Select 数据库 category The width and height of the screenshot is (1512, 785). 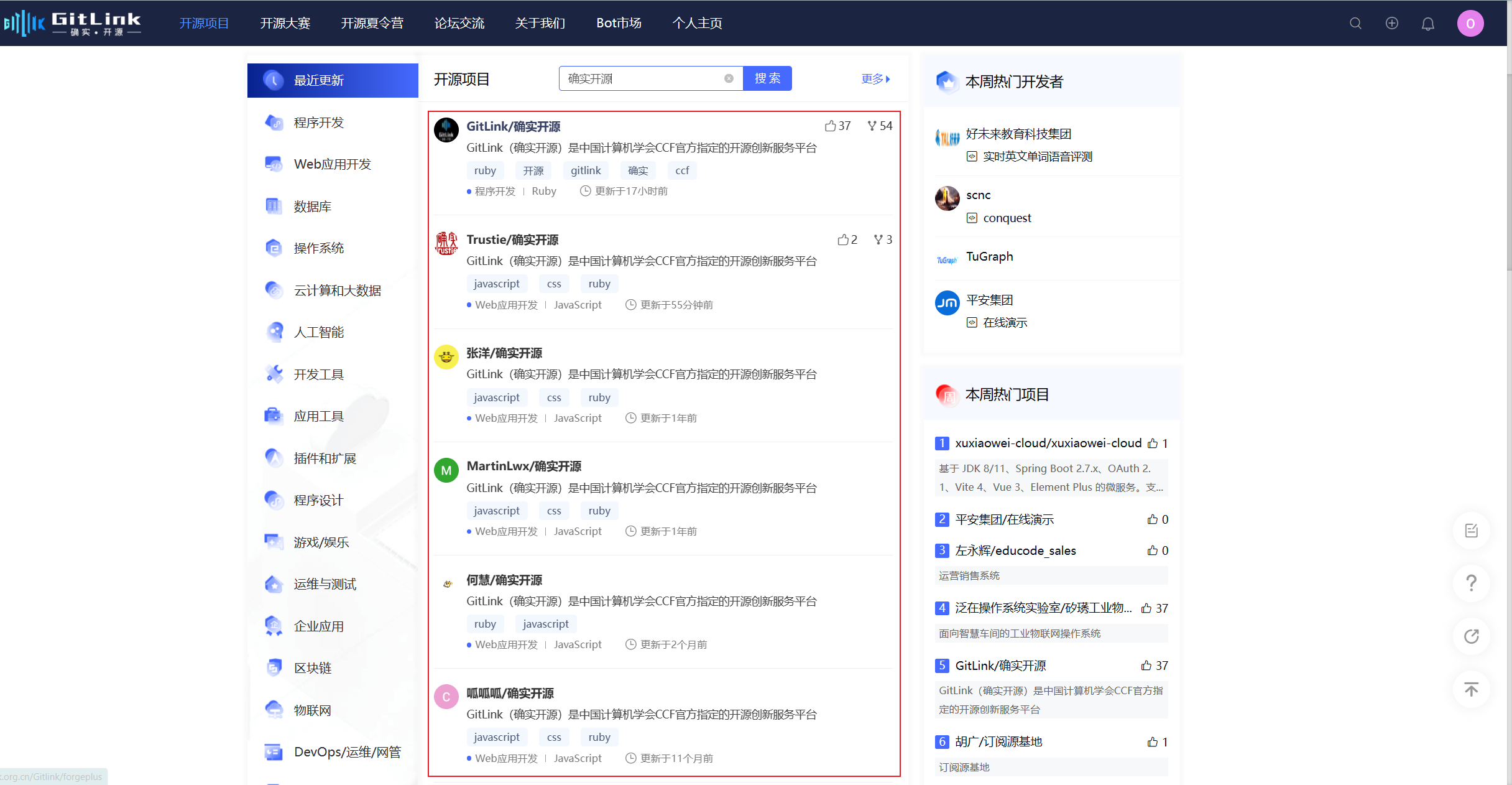tap(333, 207)
